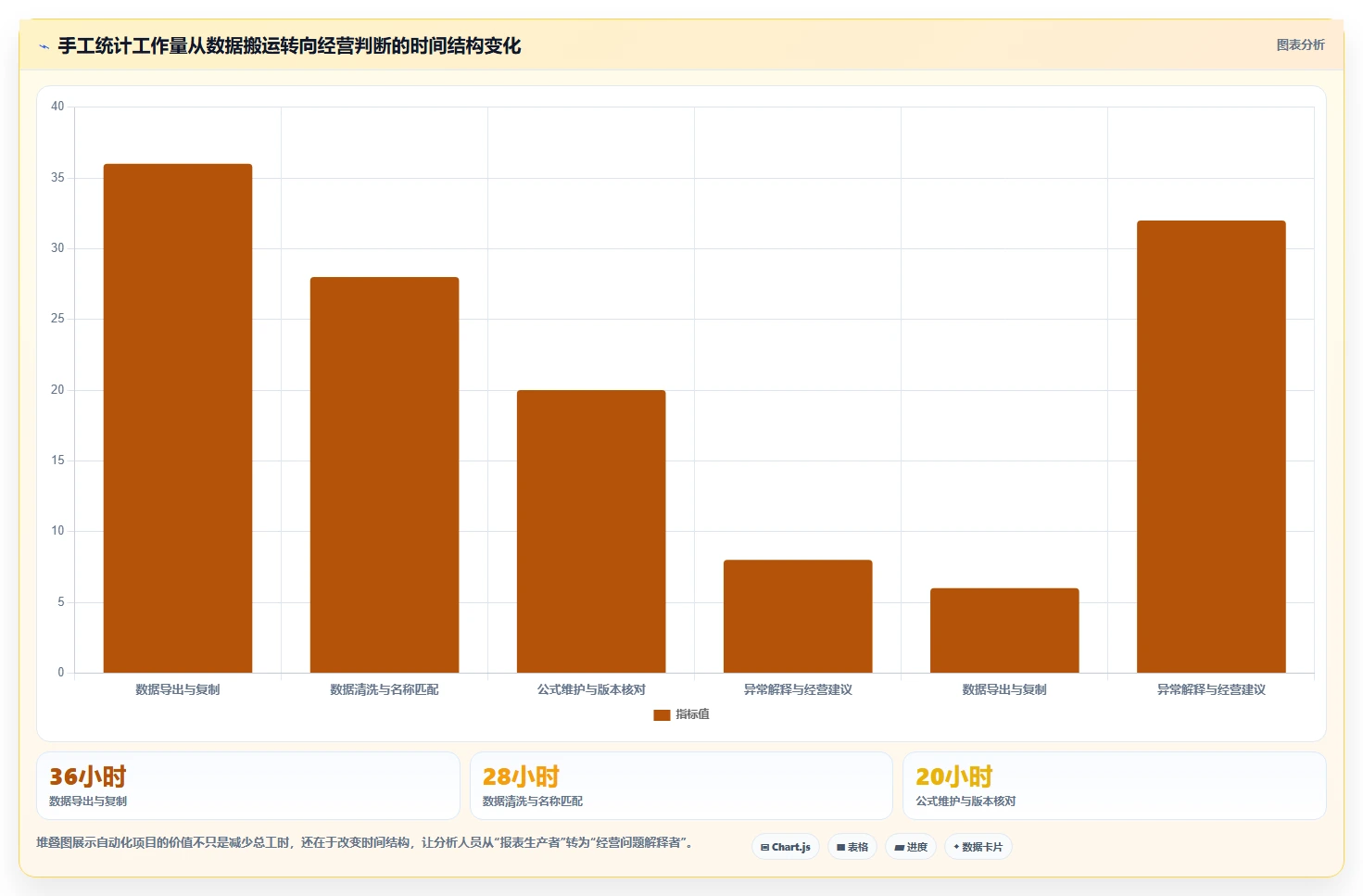Click the 32-value bar for 异常解释与经营建议

coord(1211,447)
